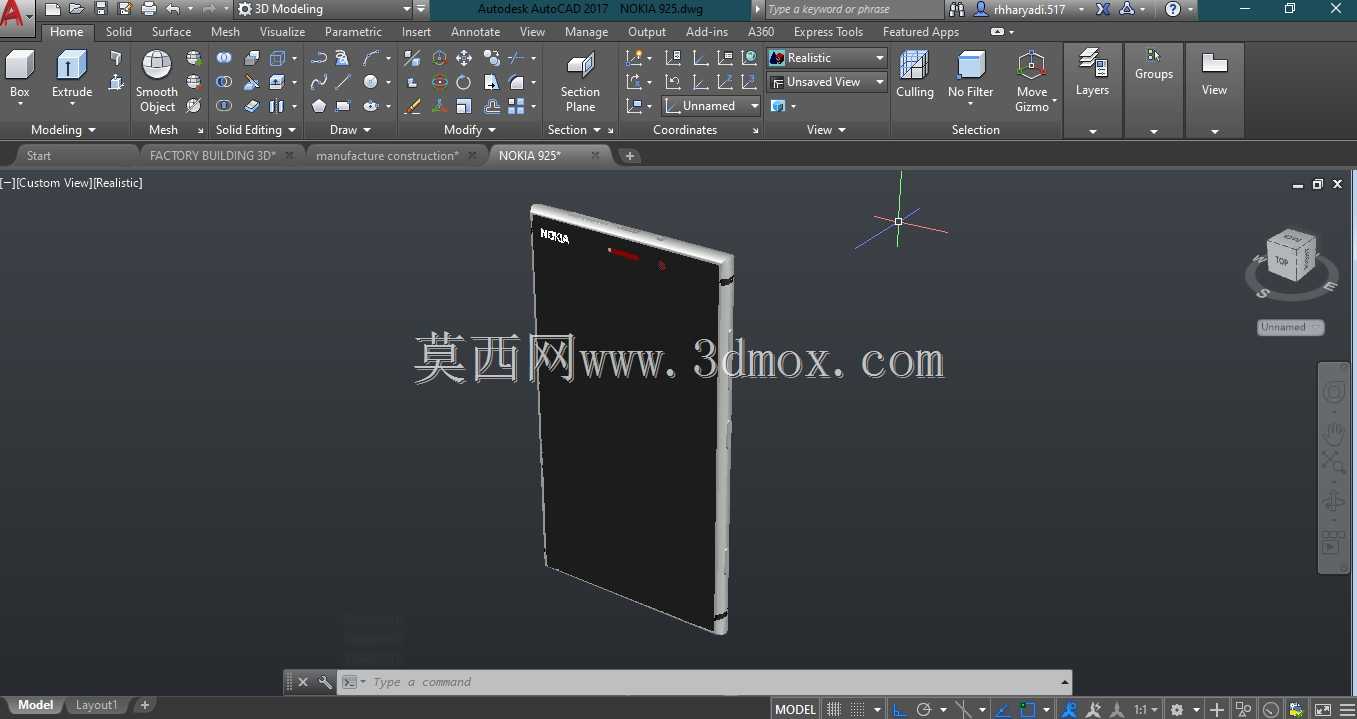This screenshot has height=719, width=1357.
Task: Toggle Ortho mode in status bar
Action: 899,709
